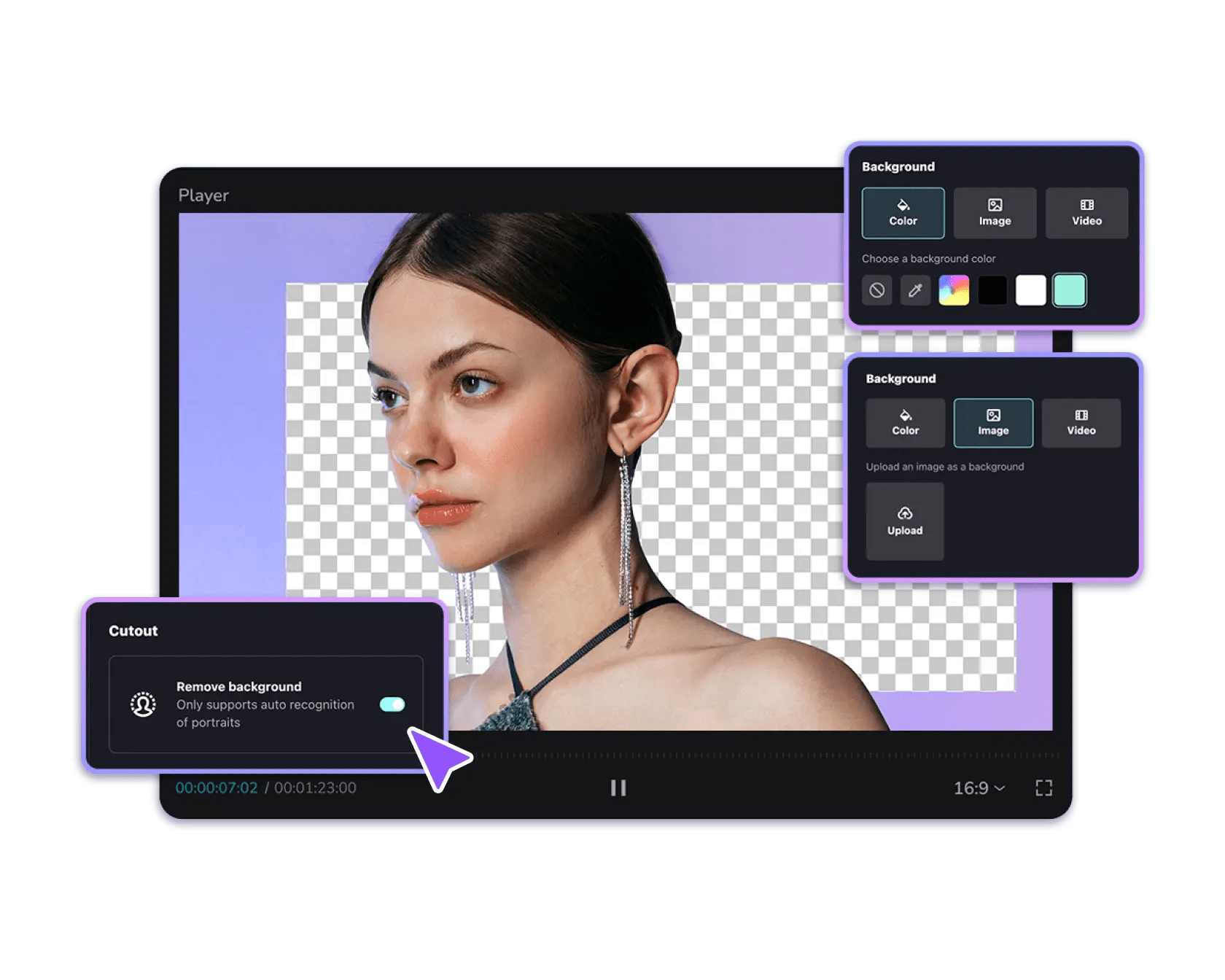Image resolution: width=1225 pixels, height=980 pixels.
Task: Choose the black background color swatch
Action: 992,290
